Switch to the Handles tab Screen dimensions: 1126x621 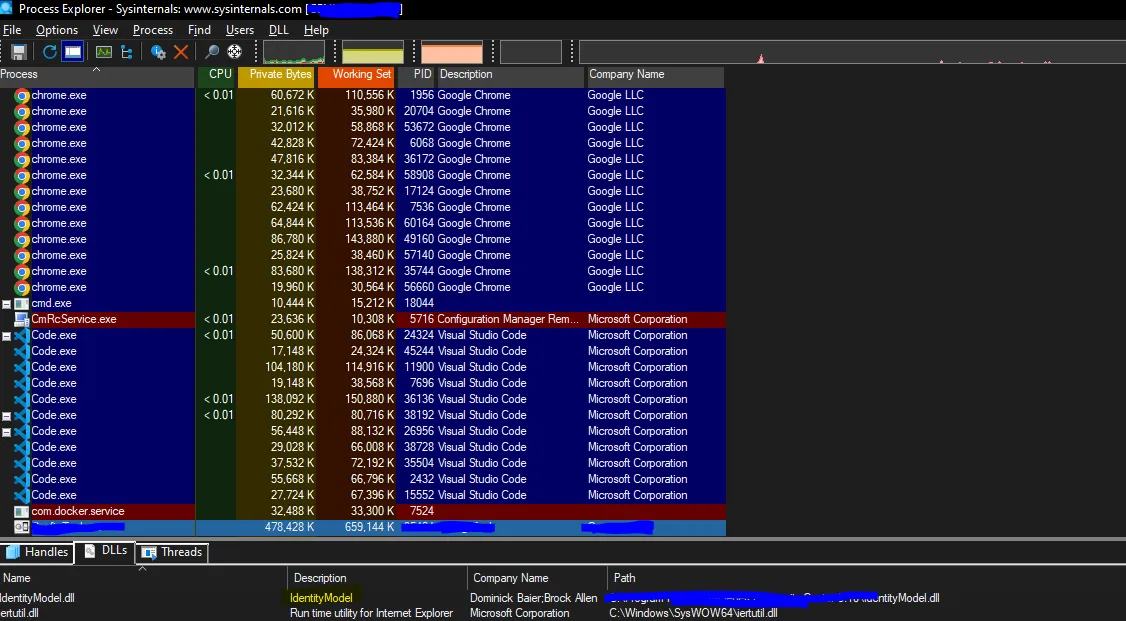(x=37, y=552)
